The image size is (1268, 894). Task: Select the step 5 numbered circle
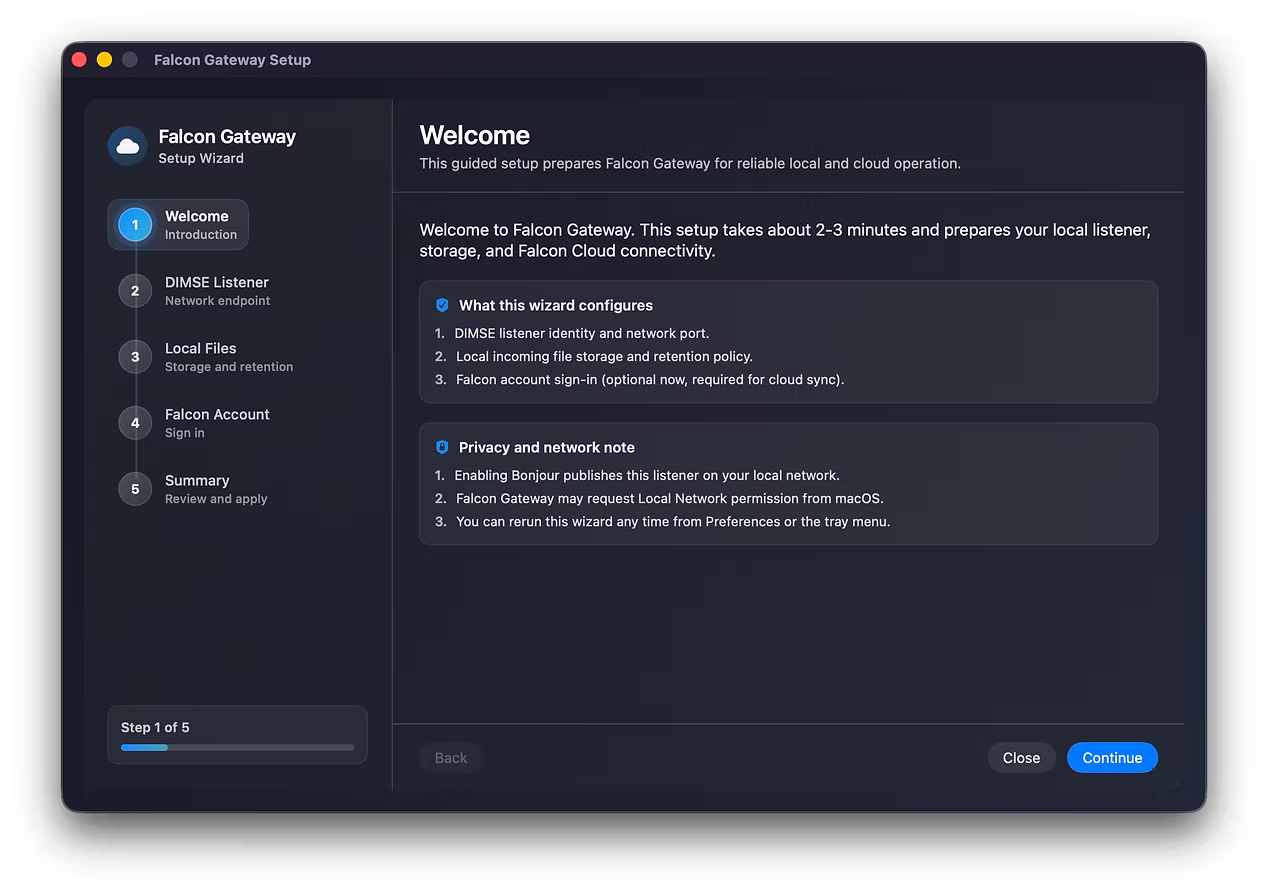pos(135,489)
